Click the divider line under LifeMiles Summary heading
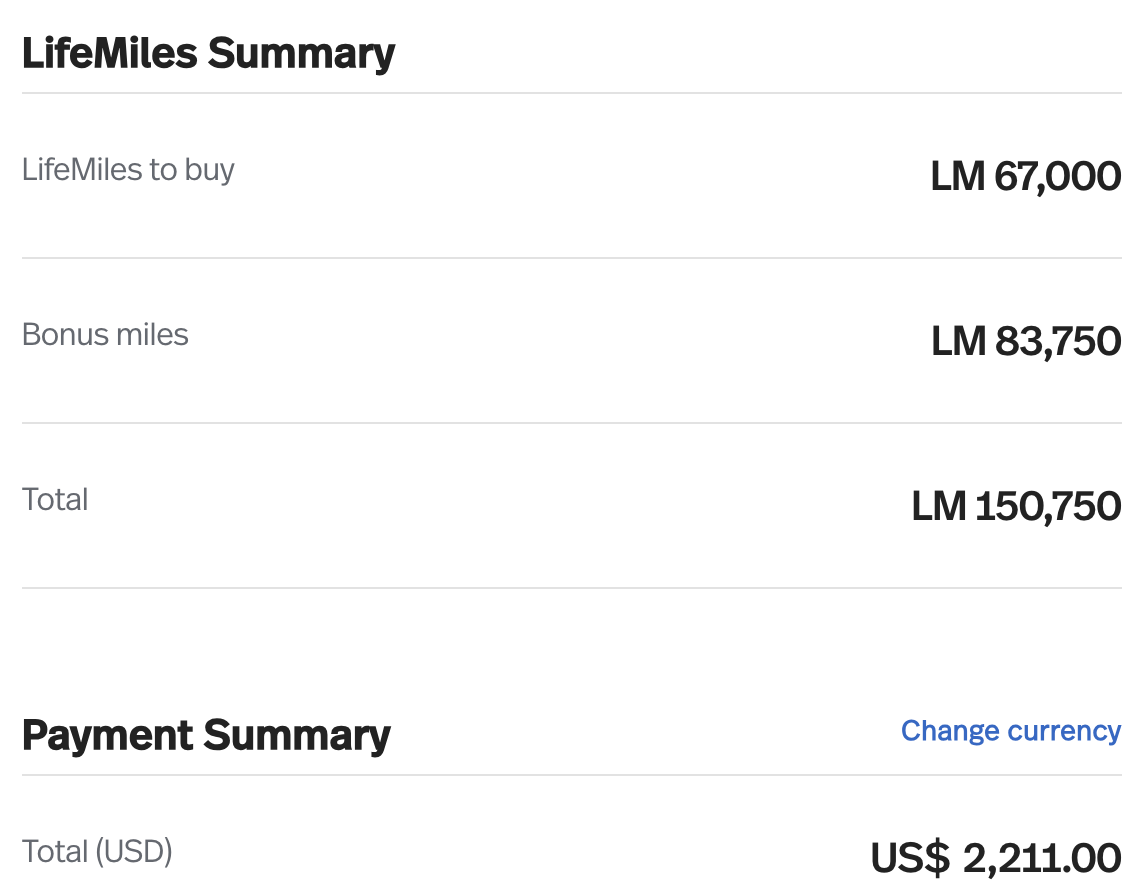The height and width of the screenshot is (896, 1140). coord(571,93)
